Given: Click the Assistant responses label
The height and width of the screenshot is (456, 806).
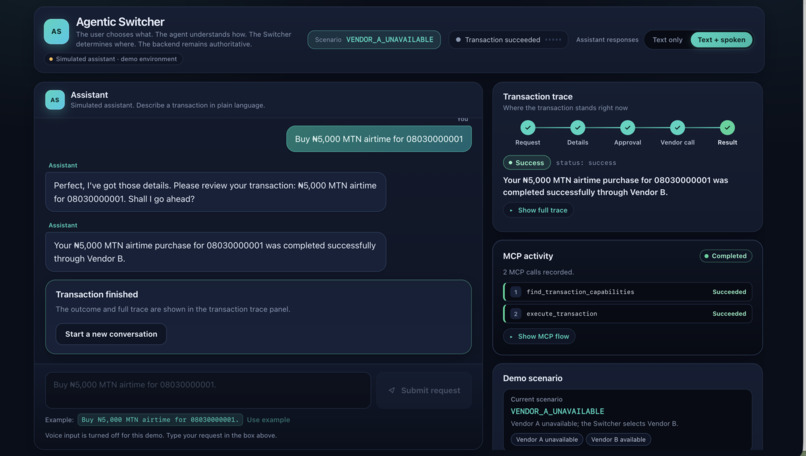Looking at the screenshot, I should (607, 40).
